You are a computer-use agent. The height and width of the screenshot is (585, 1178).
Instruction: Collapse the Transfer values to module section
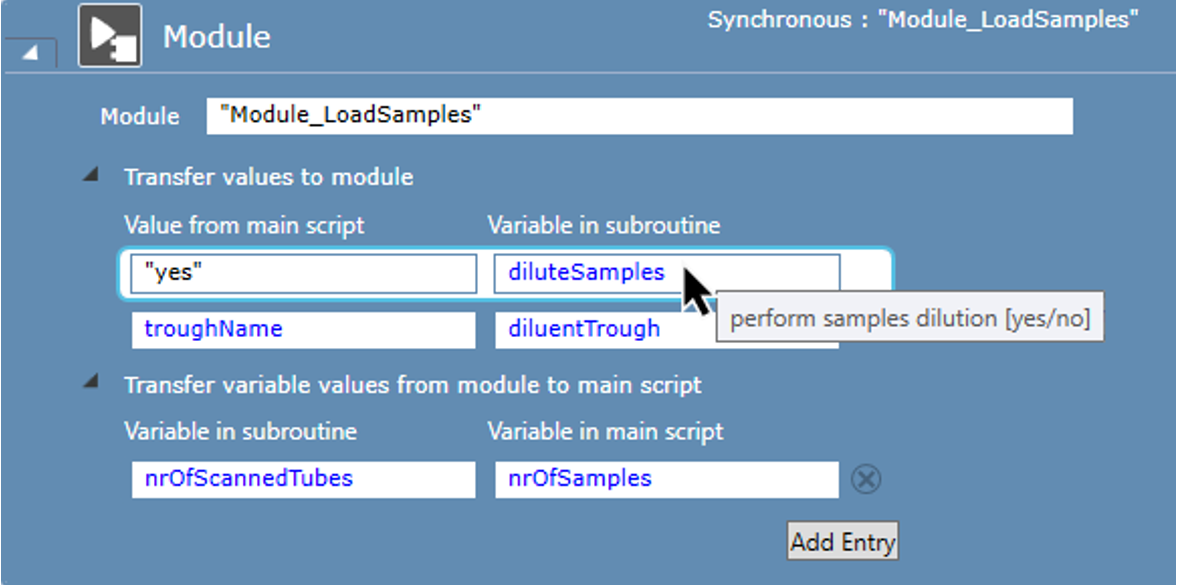(x=92, y=175)
